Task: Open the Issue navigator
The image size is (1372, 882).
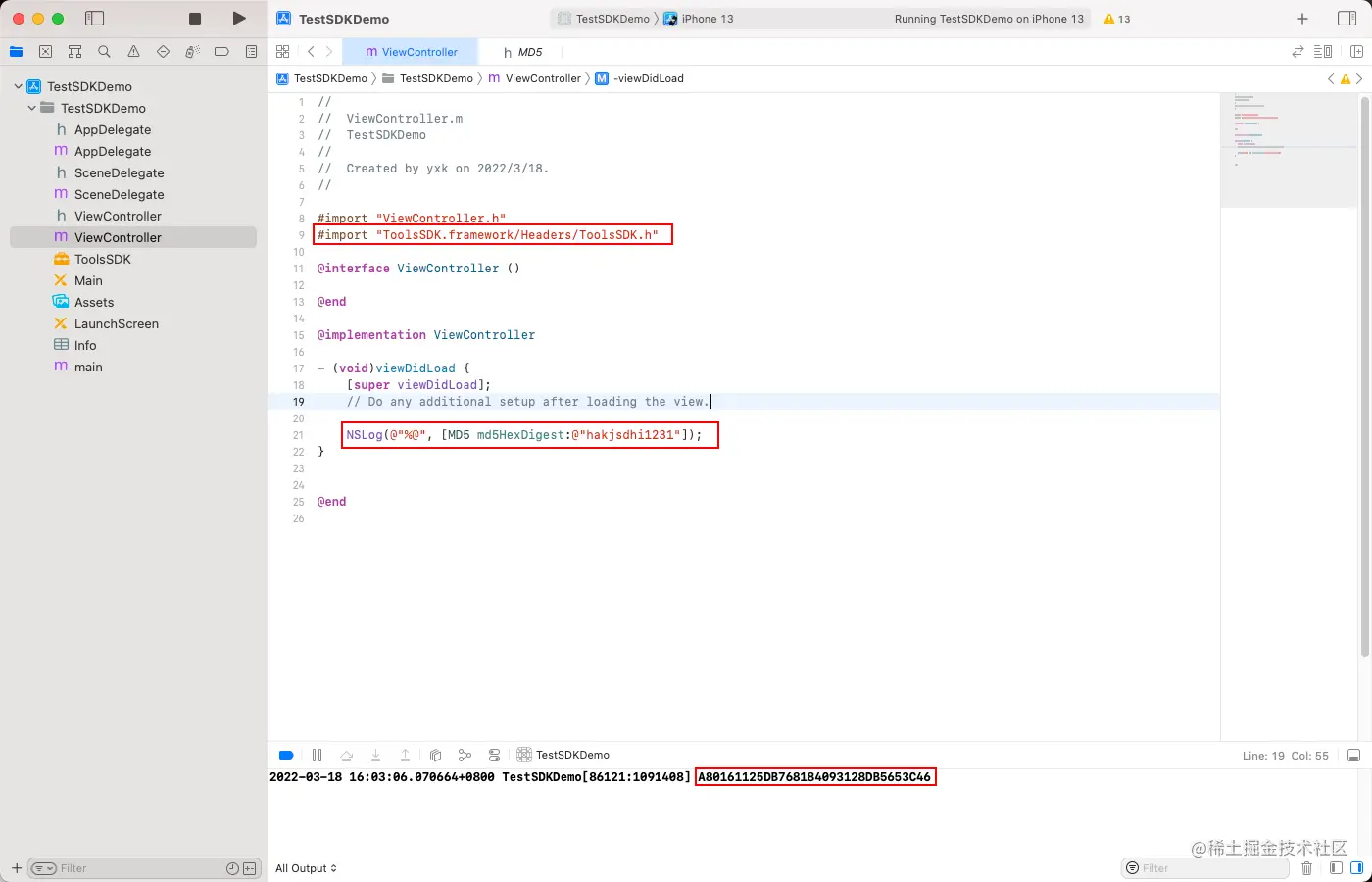Action: click(x=134, y=52)
